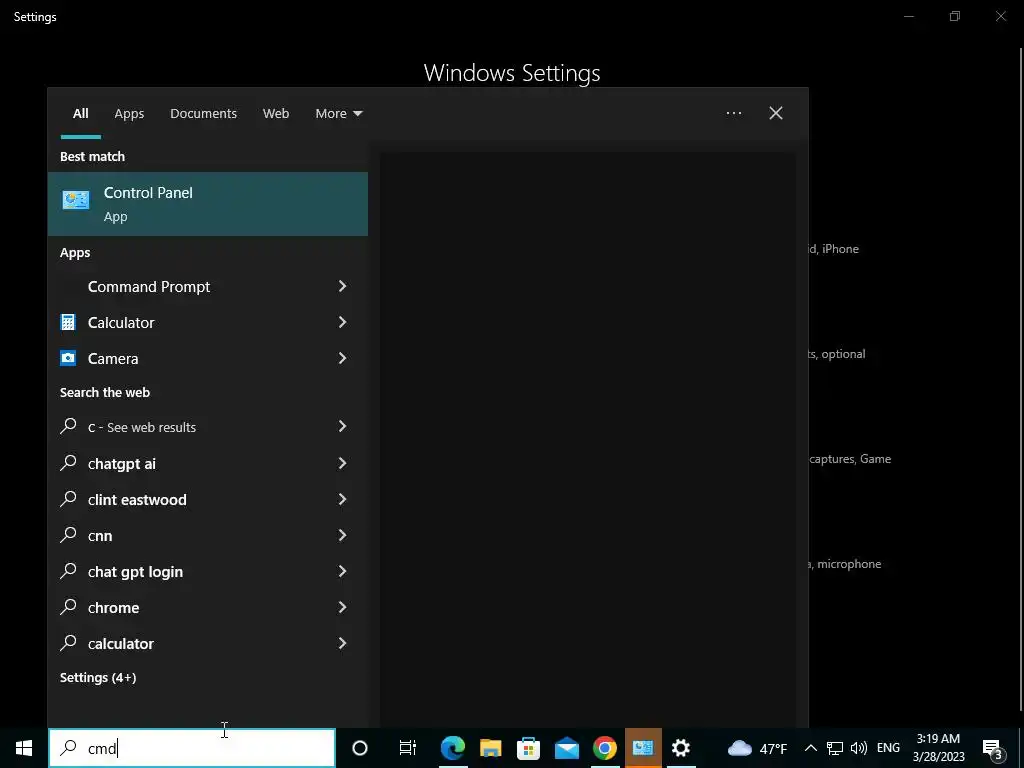This screenshot has height=768, width=1024.
Task: Expand chat gpt login suggestion arrow
Action: coord(342,571)
